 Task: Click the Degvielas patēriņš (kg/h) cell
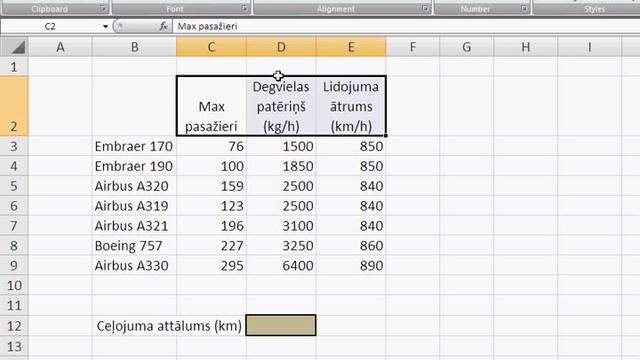(281, 106)
